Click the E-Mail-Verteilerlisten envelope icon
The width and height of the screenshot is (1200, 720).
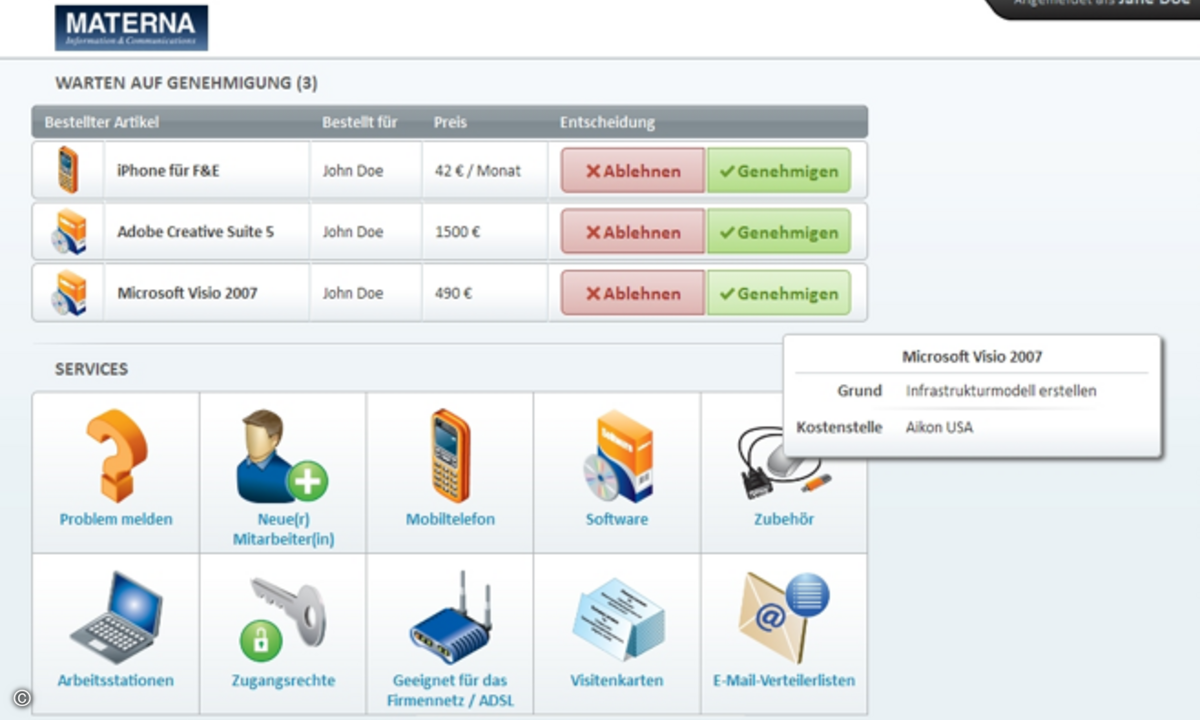coord(784,617)
